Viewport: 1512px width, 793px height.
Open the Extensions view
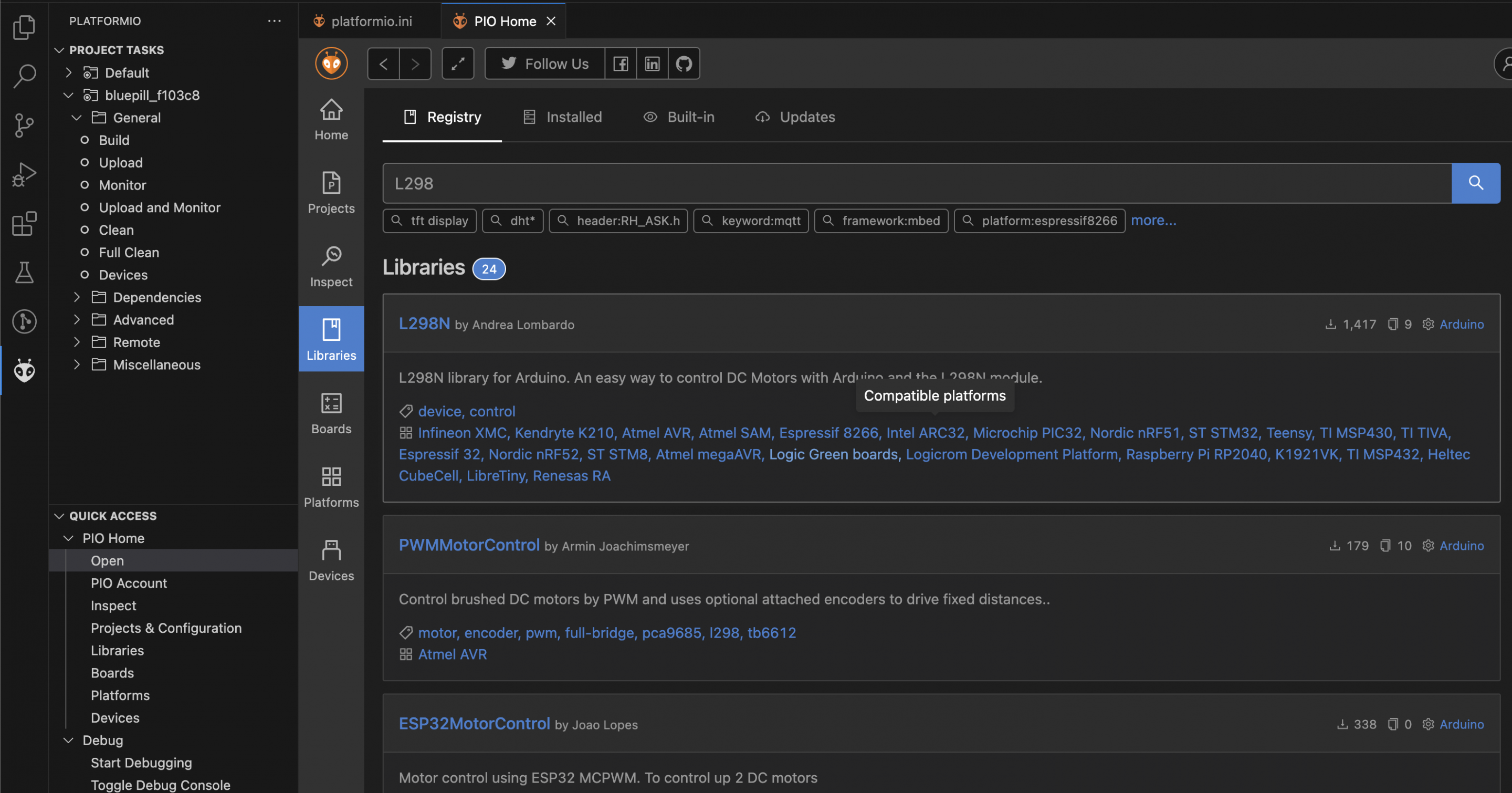point(24,224)
